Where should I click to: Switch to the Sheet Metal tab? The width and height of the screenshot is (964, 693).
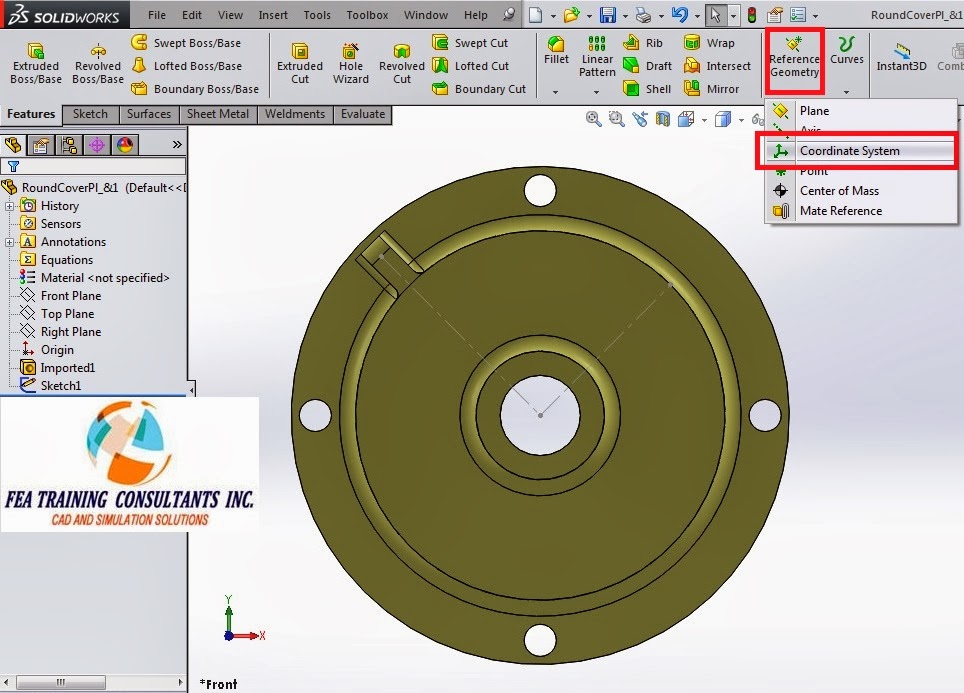[218, 114]
